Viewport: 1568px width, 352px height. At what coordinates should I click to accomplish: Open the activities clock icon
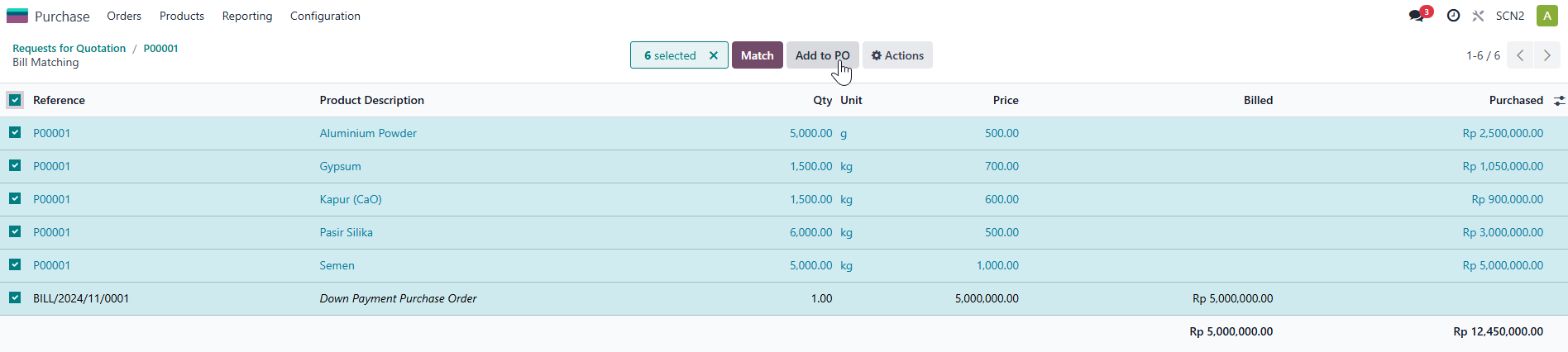tap(1453, 16)
